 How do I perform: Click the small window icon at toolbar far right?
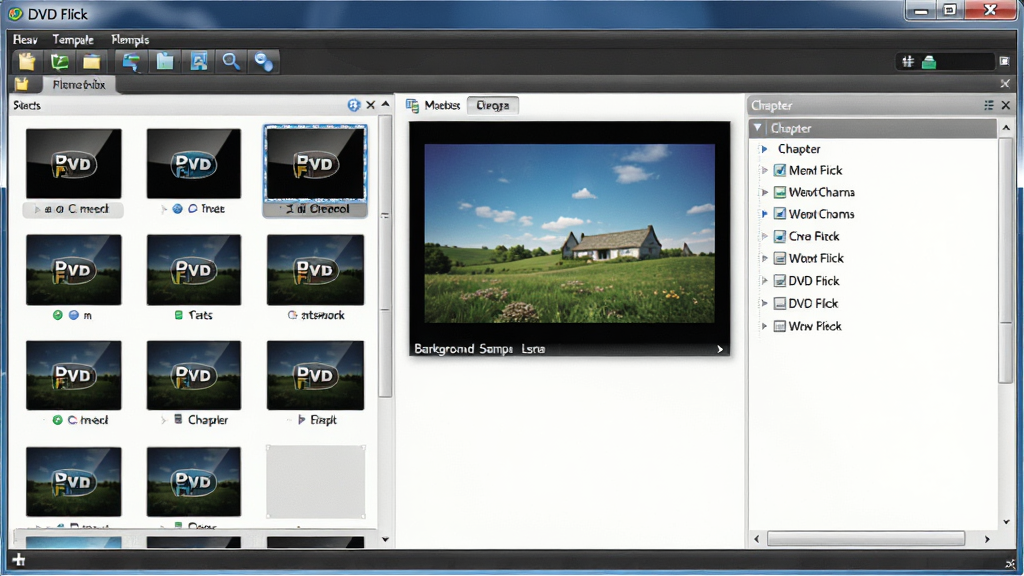(x=1004, y=61)
